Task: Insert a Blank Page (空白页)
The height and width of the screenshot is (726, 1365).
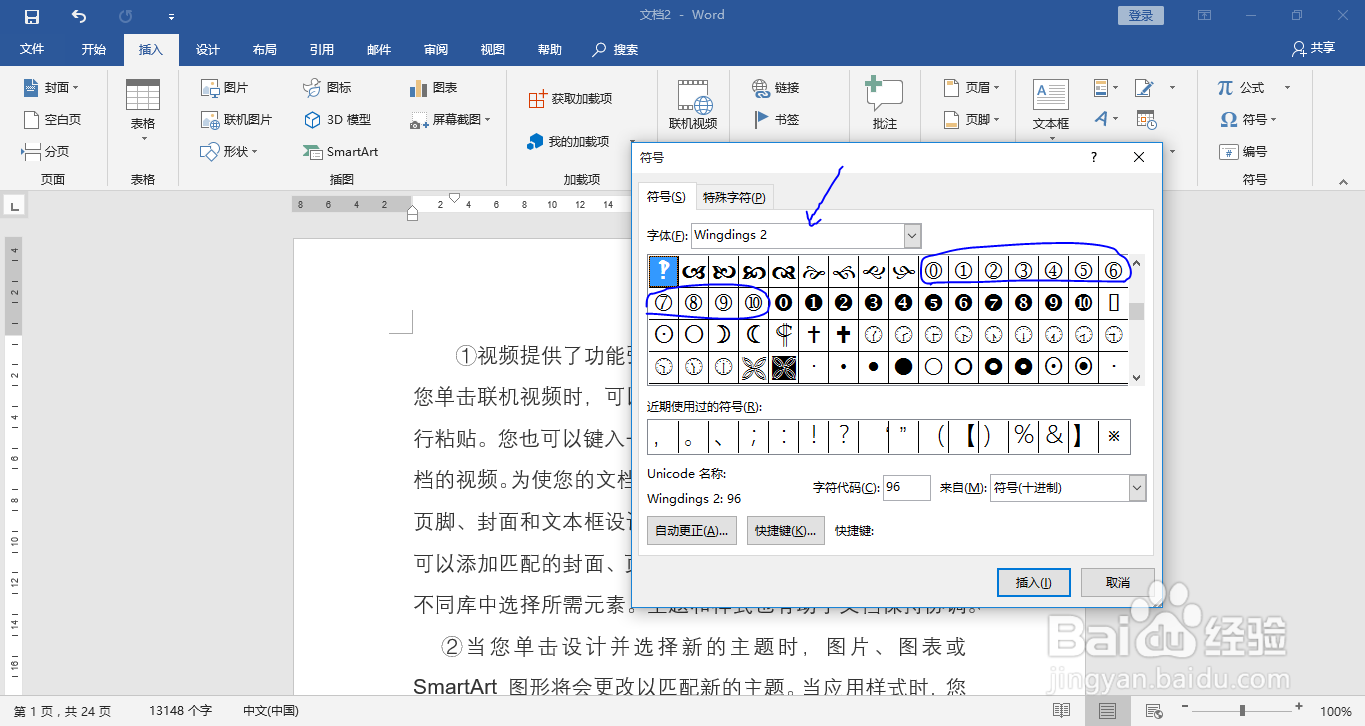Action: tap(52, 120)
